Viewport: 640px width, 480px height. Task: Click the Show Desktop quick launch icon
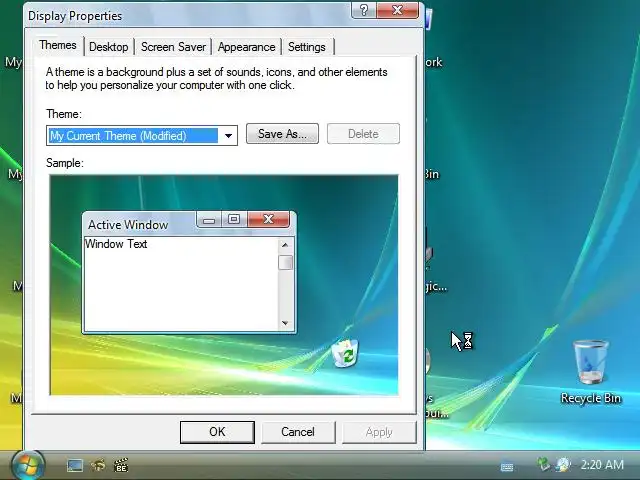coord(75,465)
